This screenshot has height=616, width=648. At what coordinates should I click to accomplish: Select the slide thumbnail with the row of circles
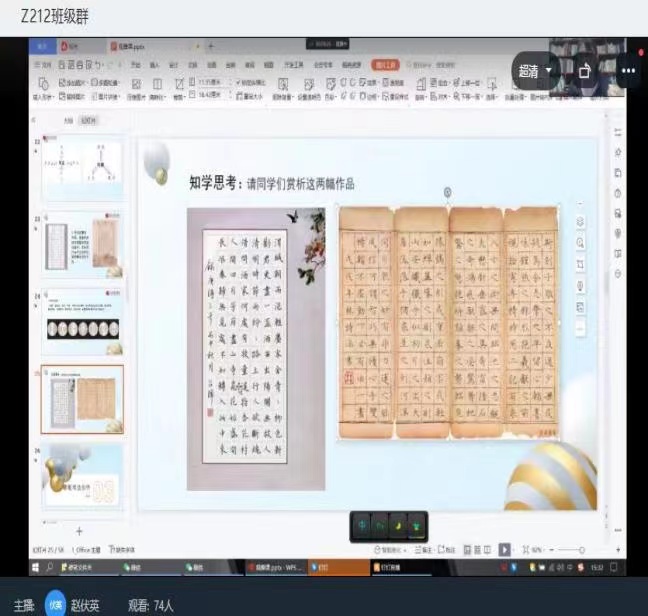click(82, 321)
